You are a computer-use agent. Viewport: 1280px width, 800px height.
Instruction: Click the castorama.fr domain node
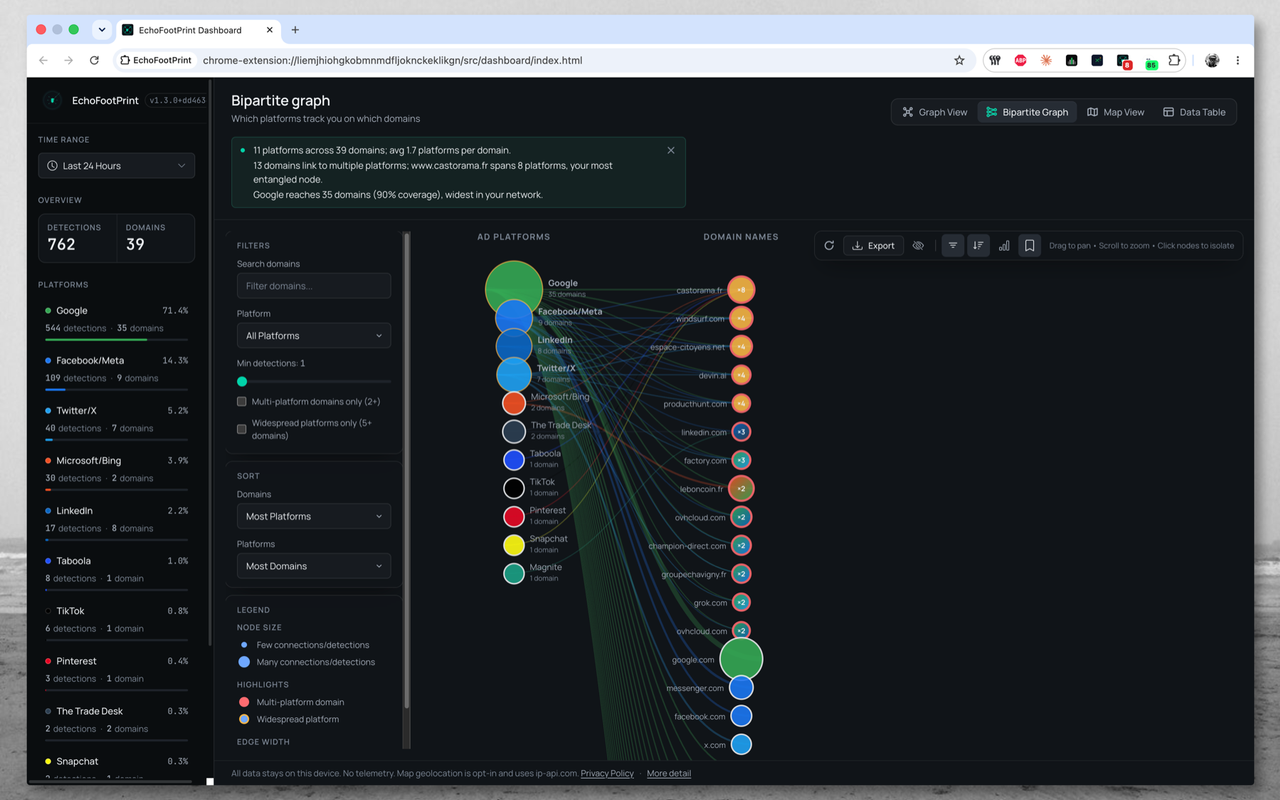741,290
